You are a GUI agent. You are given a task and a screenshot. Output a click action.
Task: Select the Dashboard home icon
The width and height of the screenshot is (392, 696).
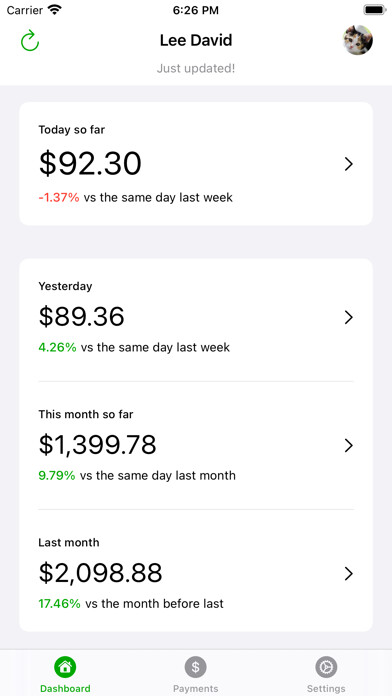65,667
